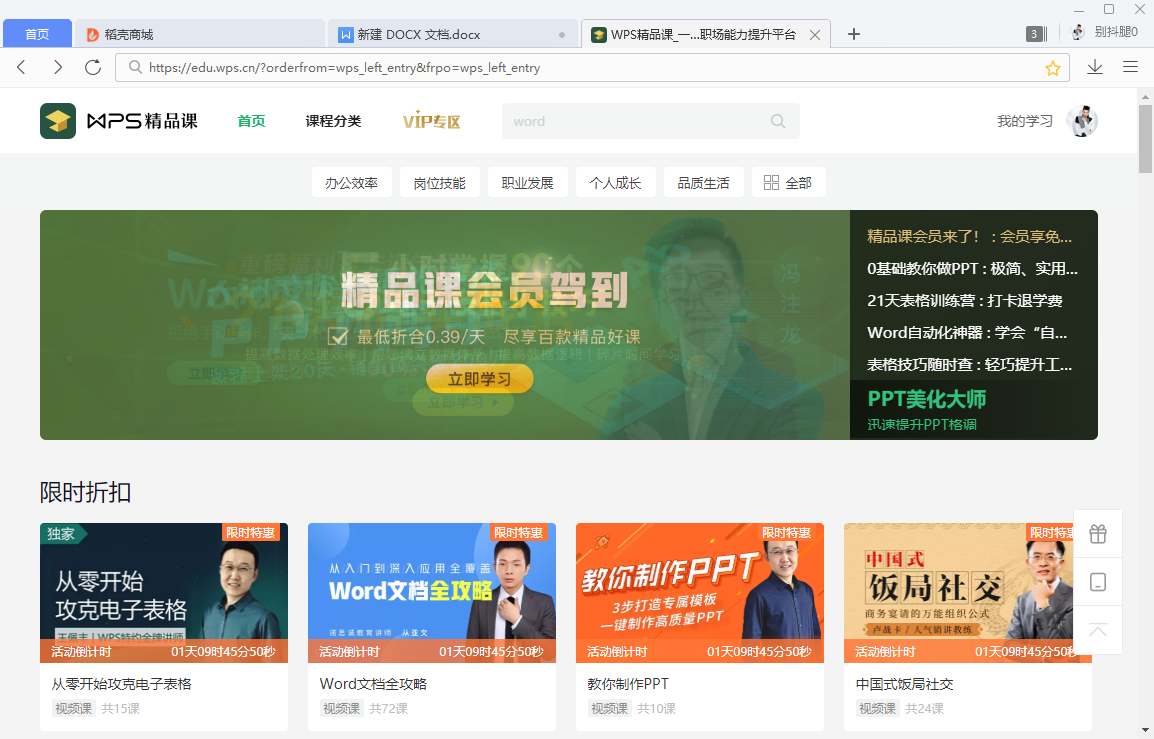Open the browser hamburger menu
This screenshot has height=739, width=1154.
point(1130,67)
